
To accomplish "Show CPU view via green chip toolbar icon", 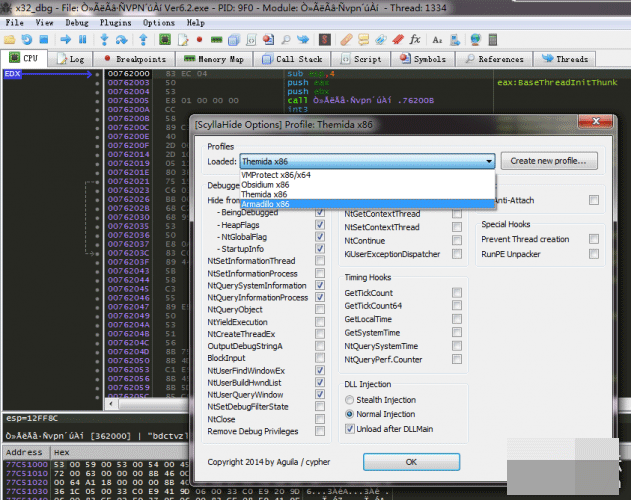I will (x=165, y=39).
